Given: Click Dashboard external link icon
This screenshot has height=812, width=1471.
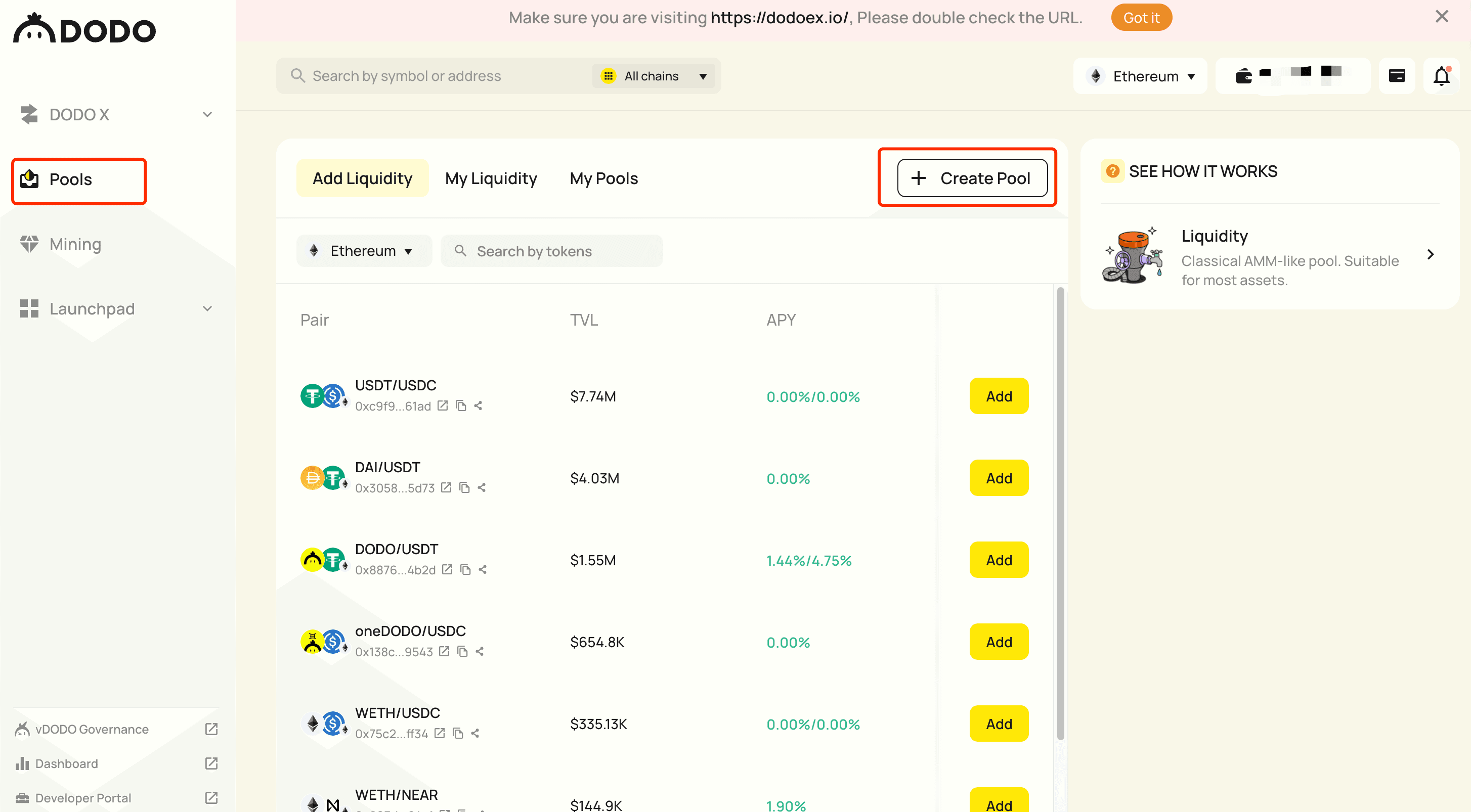Looking at the screenshot, I should (x=211, y=763).
